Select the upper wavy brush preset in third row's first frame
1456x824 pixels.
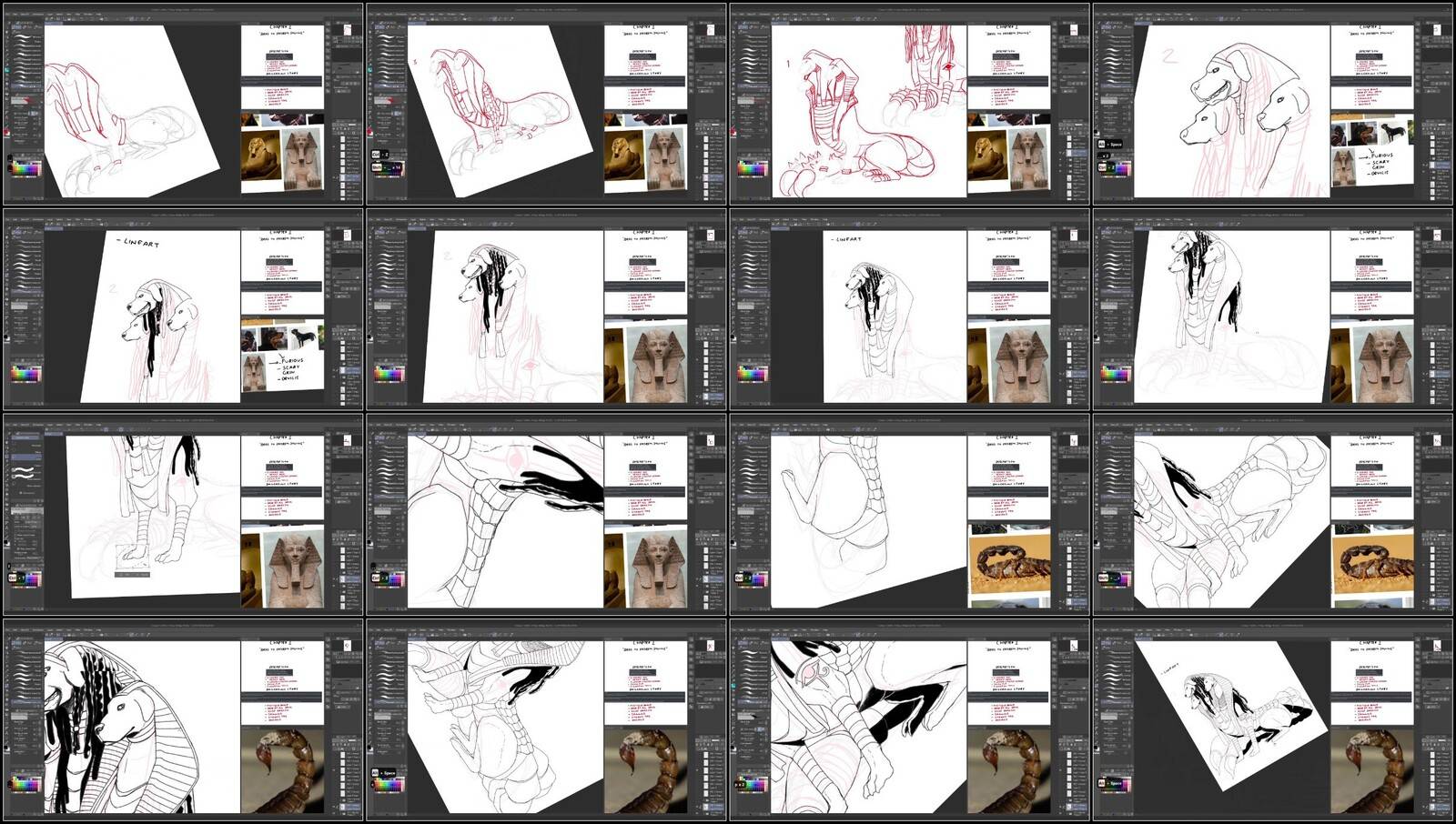(x=25, y=469)
